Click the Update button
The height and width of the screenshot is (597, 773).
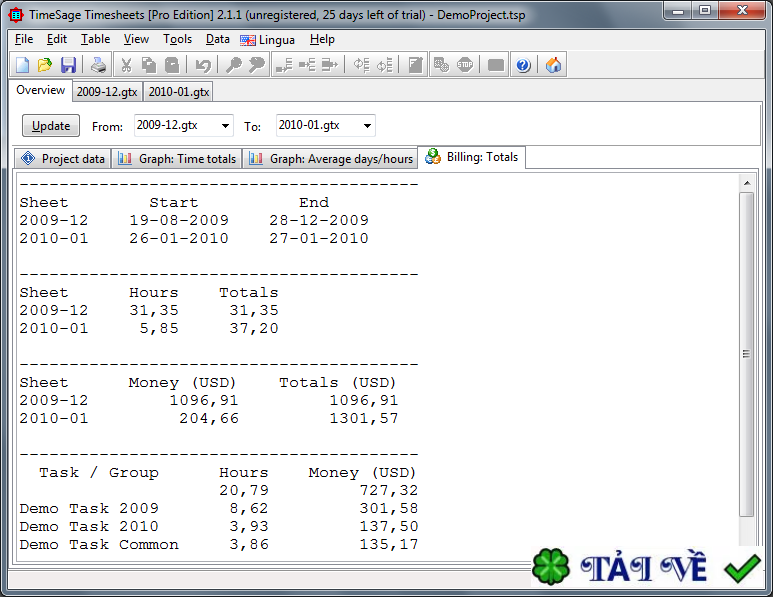pyautogui.click(x=51, y=126)
